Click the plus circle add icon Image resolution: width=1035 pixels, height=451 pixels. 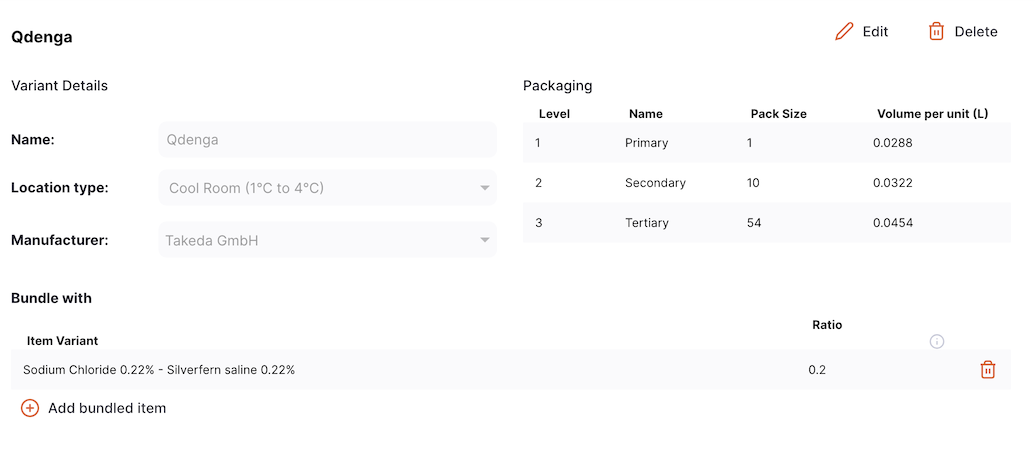(30, 408)
